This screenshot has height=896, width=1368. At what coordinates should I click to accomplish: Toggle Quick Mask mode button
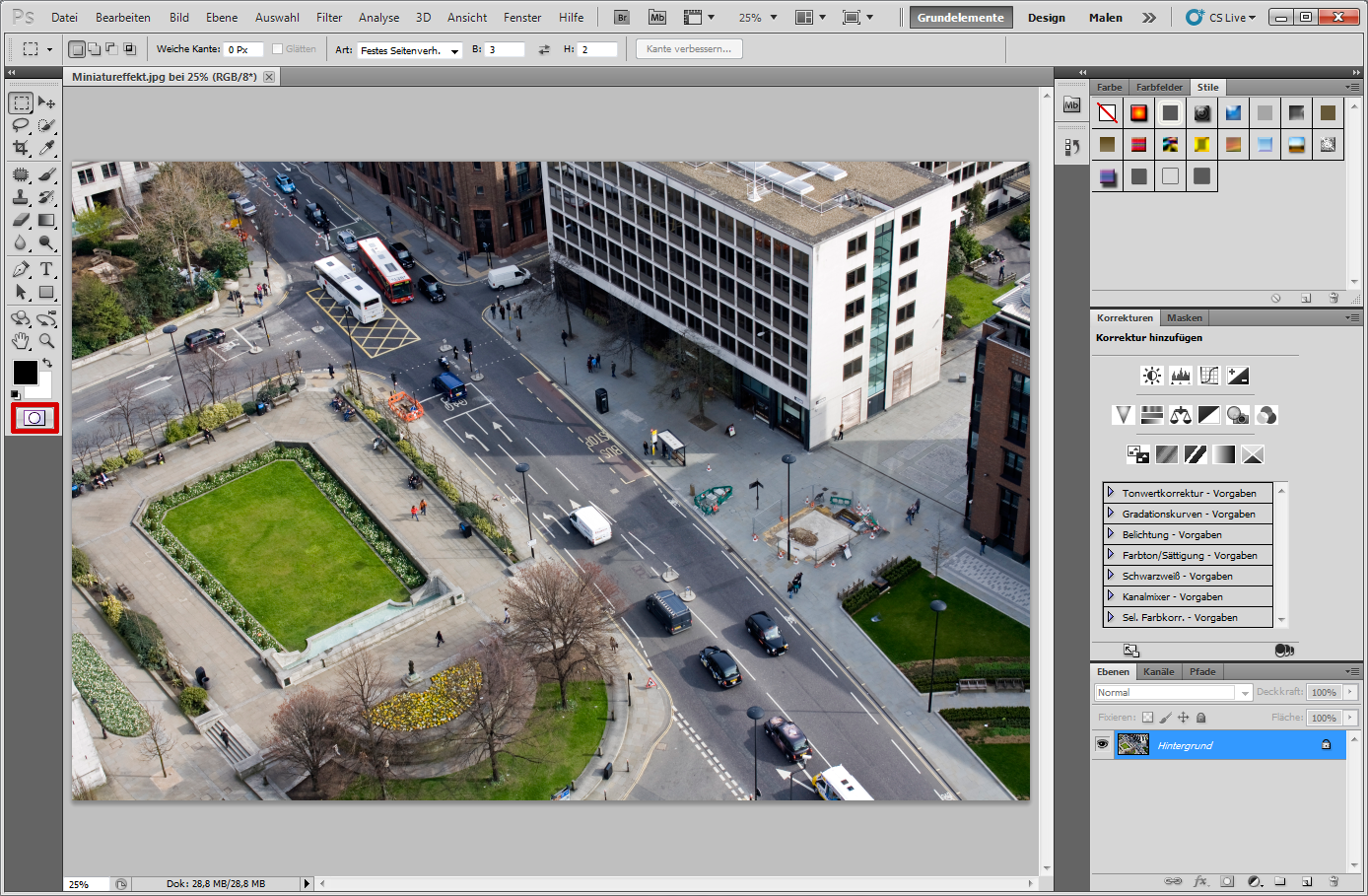[34, 418]
